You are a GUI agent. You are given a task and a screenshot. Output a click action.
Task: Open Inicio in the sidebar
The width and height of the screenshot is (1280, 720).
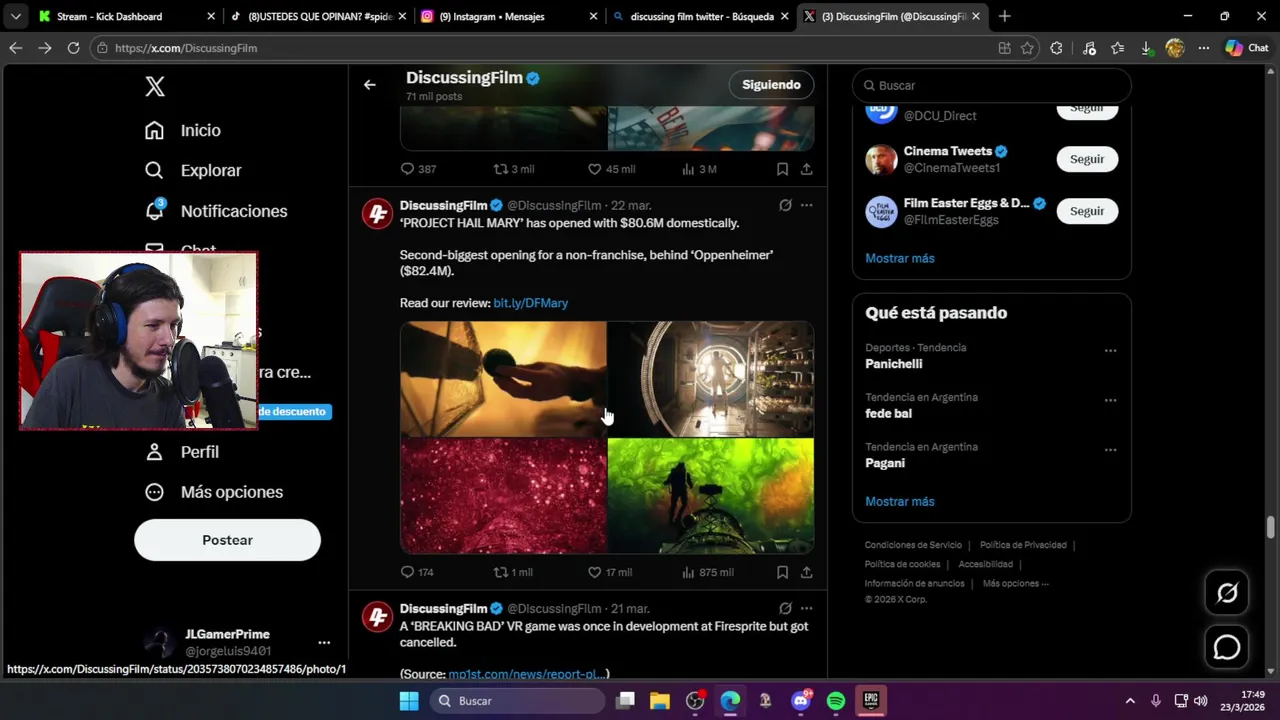[182, 130]
